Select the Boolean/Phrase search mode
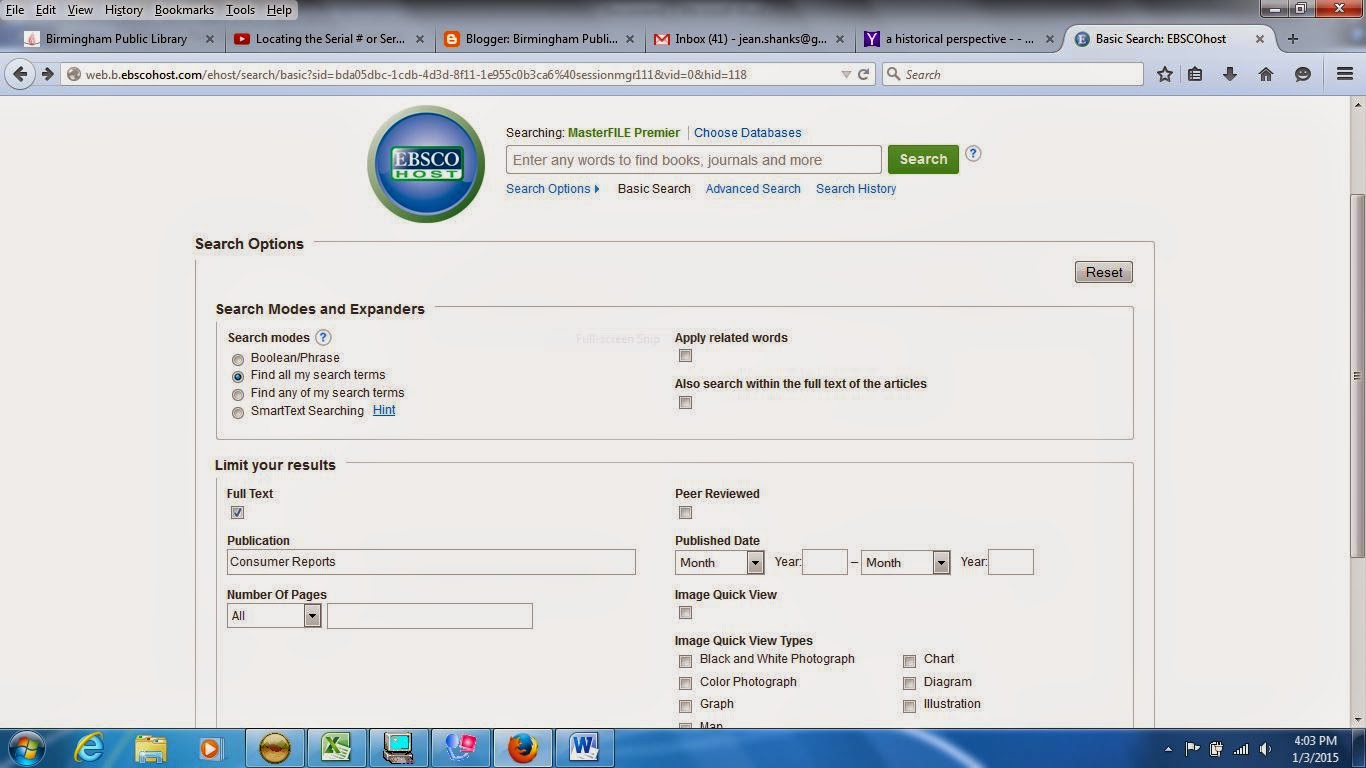The image size is (1366, 768). 238,359
